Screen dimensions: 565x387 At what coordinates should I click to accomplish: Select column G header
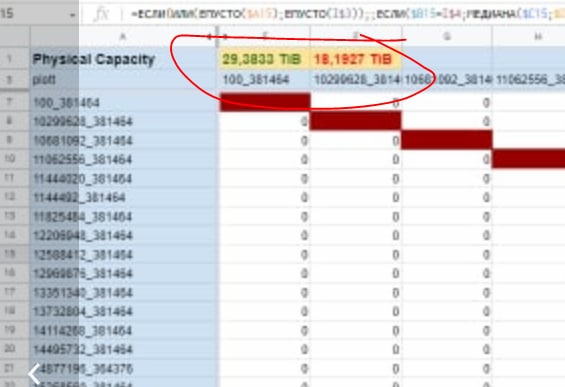tap(447, 36)
